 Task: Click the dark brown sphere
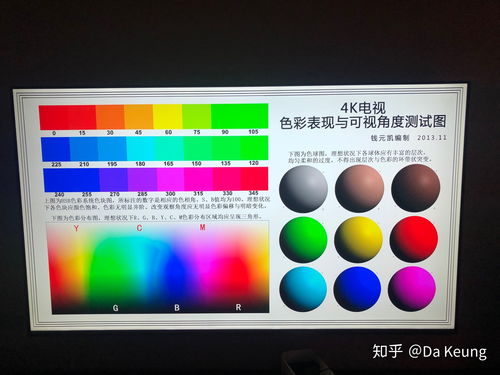pyautogui.click(x=415, y=188)
